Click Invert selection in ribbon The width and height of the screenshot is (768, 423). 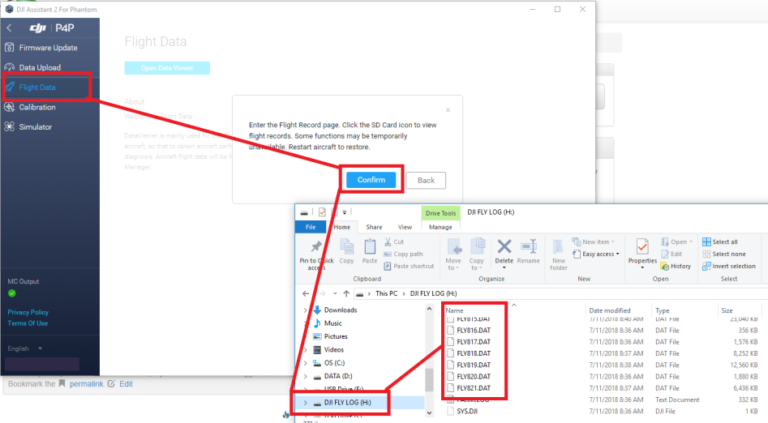pos(729,266)
